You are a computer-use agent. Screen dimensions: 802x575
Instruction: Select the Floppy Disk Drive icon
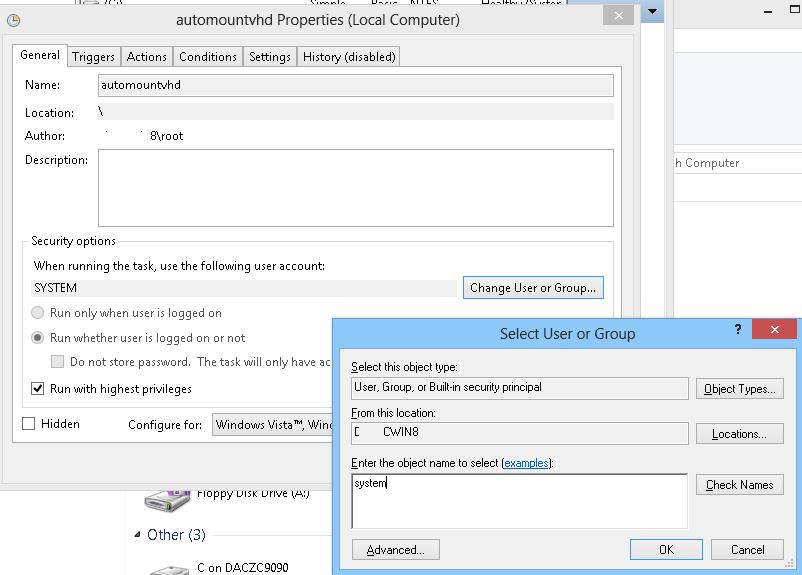[x=167, y=500]
